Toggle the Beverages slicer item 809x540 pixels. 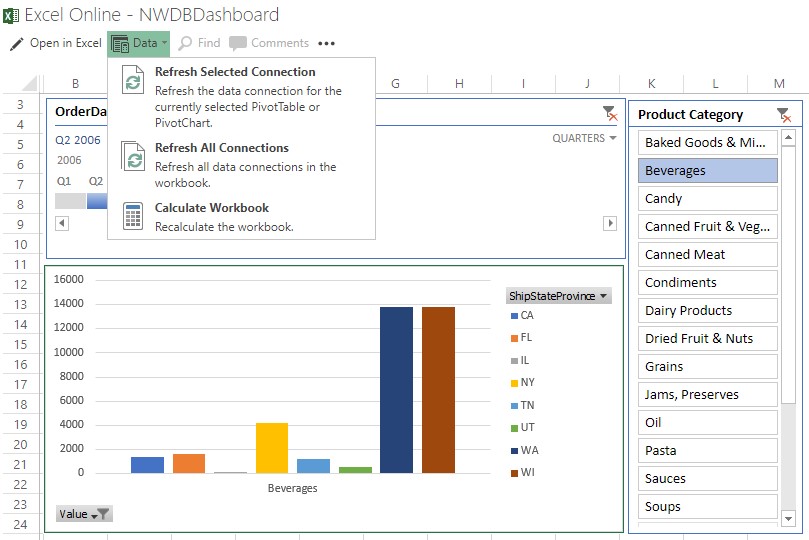(707, 170)
